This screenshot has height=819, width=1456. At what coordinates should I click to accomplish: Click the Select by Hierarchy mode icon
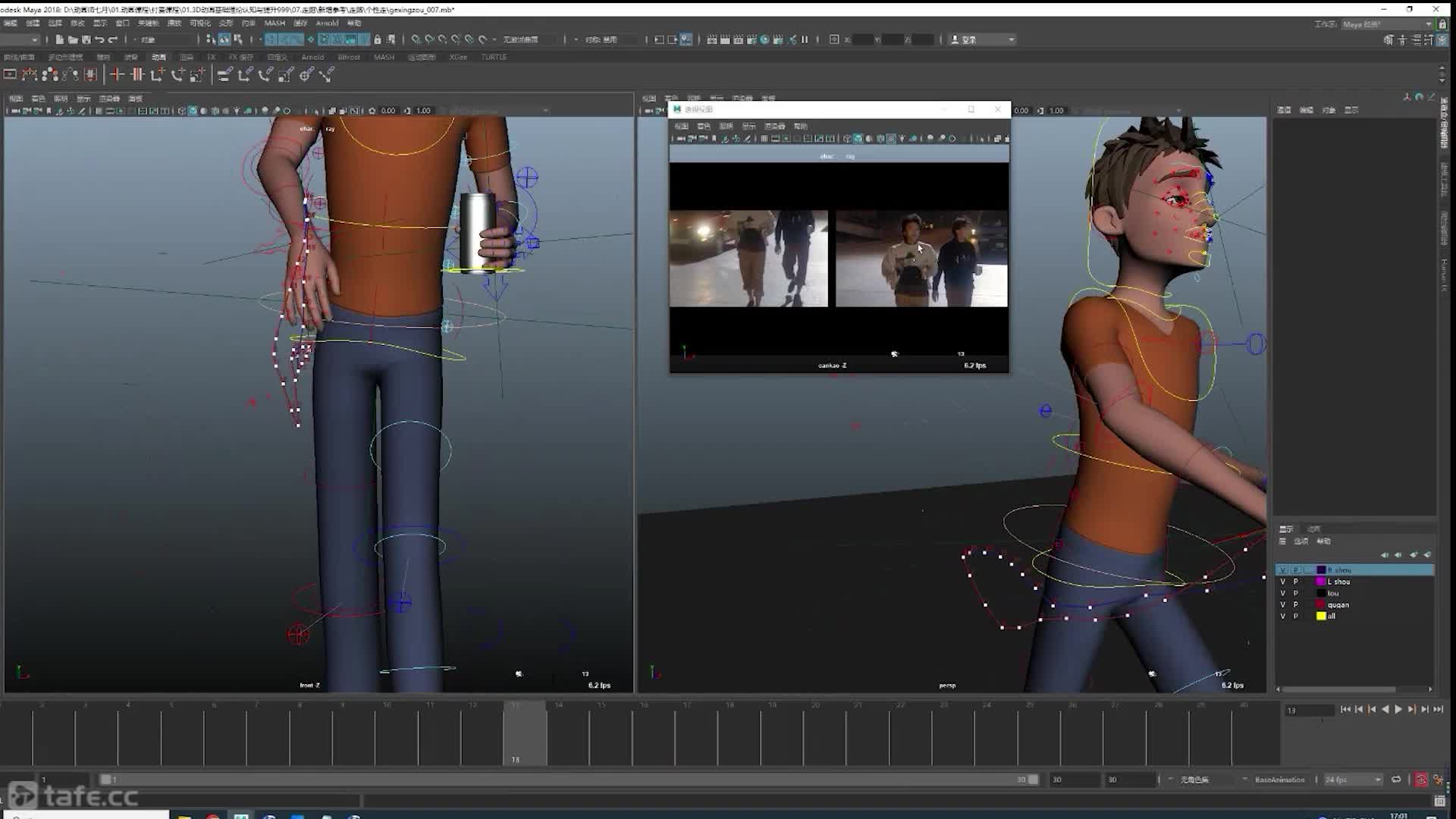click(211, 39)
